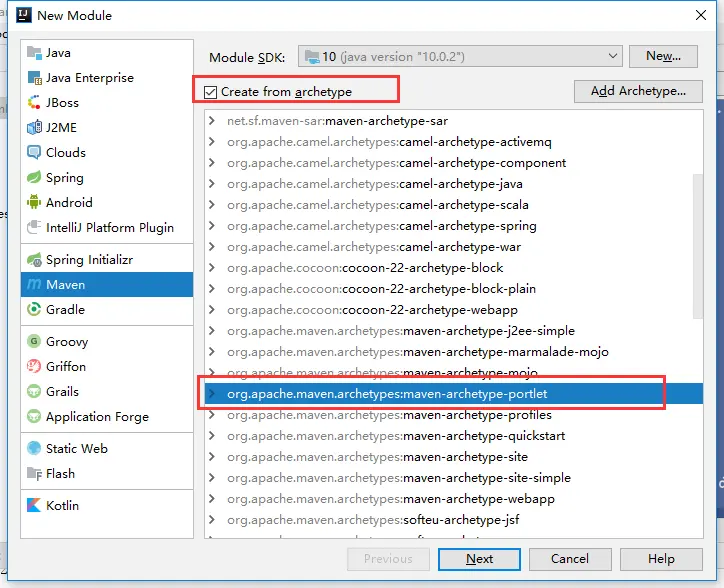
Task: Click the Static Web globe icon
Action: (x=34, y=449)
